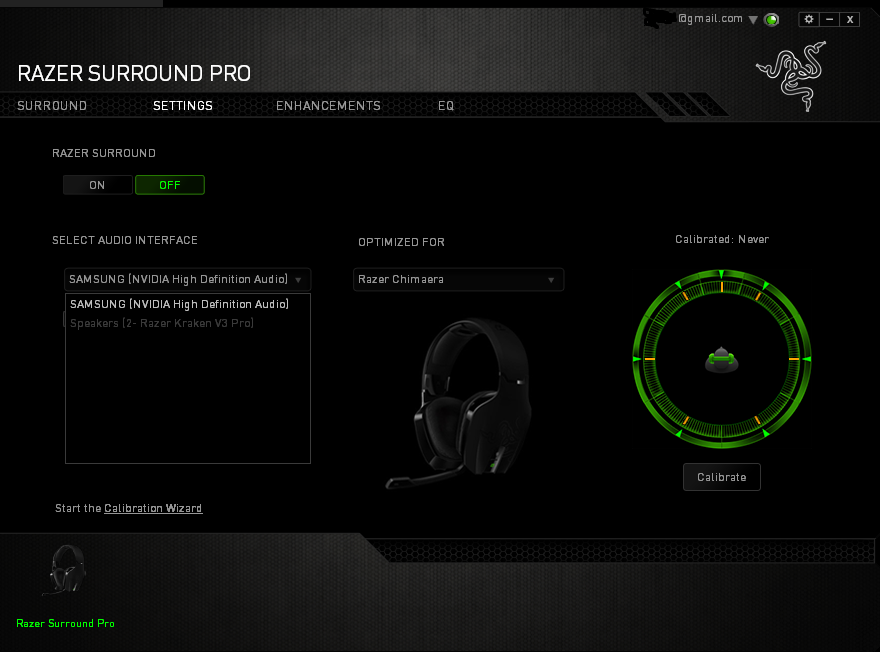Switch to the Surround tab
This screenshot has width=880, height=652.
(52, 105)
